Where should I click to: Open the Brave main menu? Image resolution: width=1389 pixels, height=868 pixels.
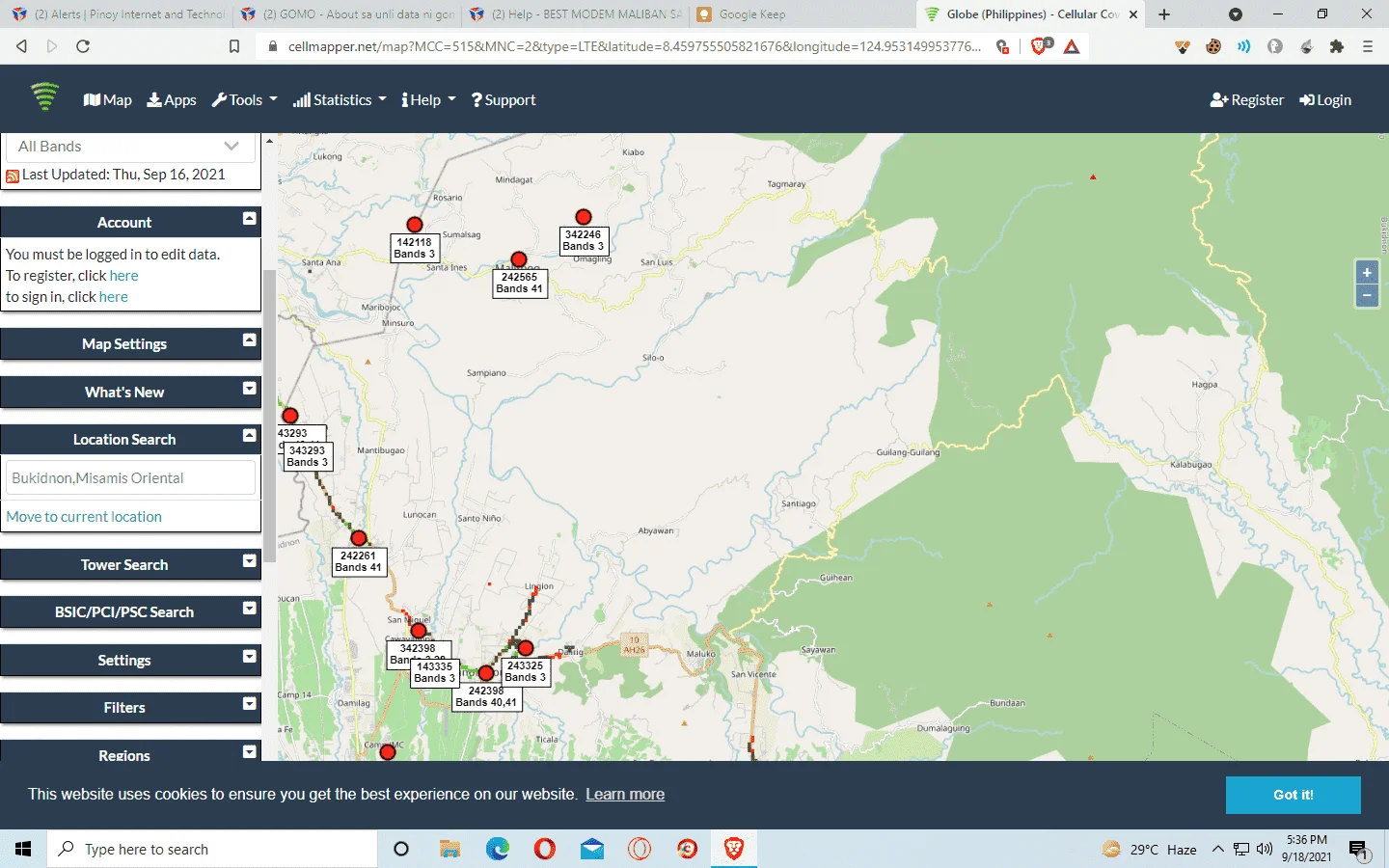[x=1368, y=46]
